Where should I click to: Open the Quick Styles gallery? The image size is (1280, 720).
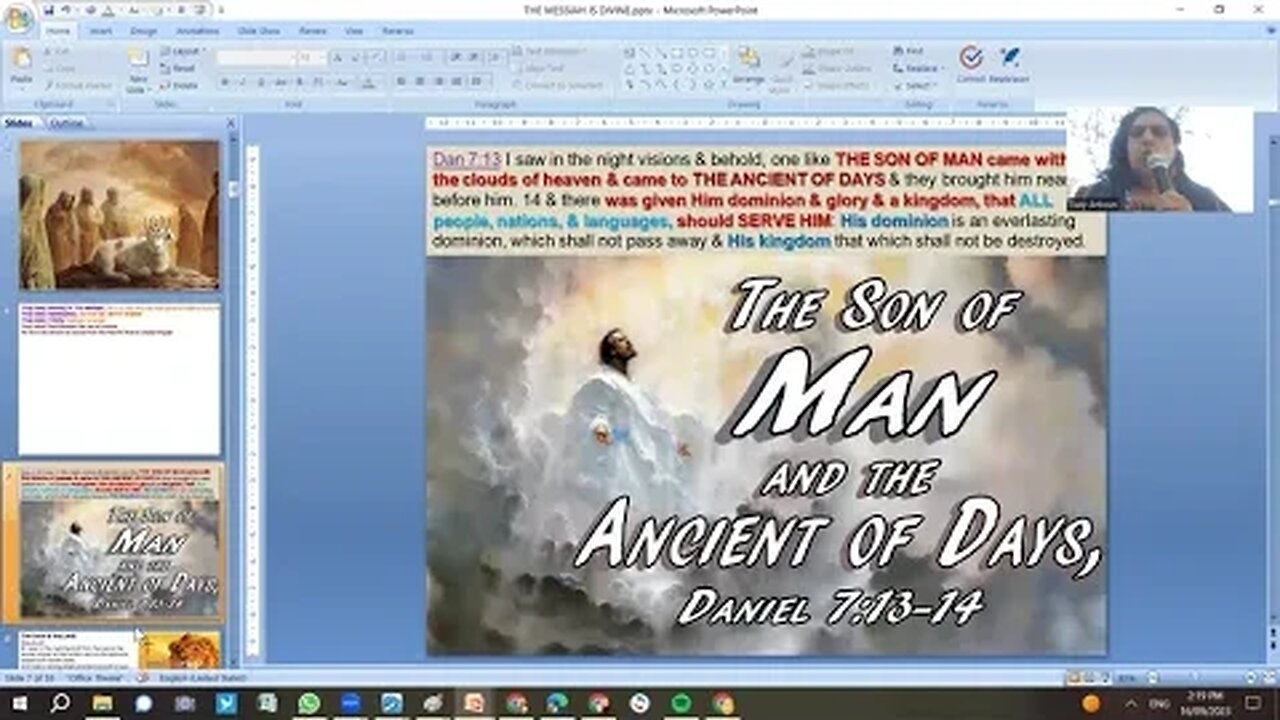(782, 68)
